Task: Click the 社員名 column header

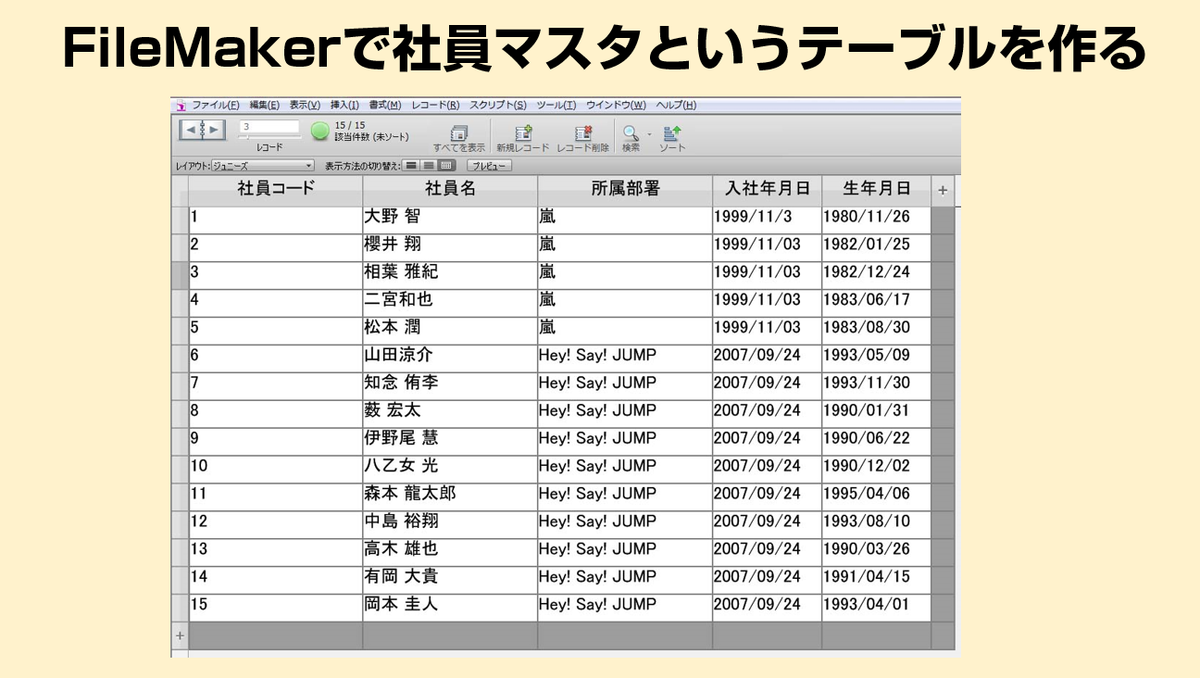Action: (450, 189)
